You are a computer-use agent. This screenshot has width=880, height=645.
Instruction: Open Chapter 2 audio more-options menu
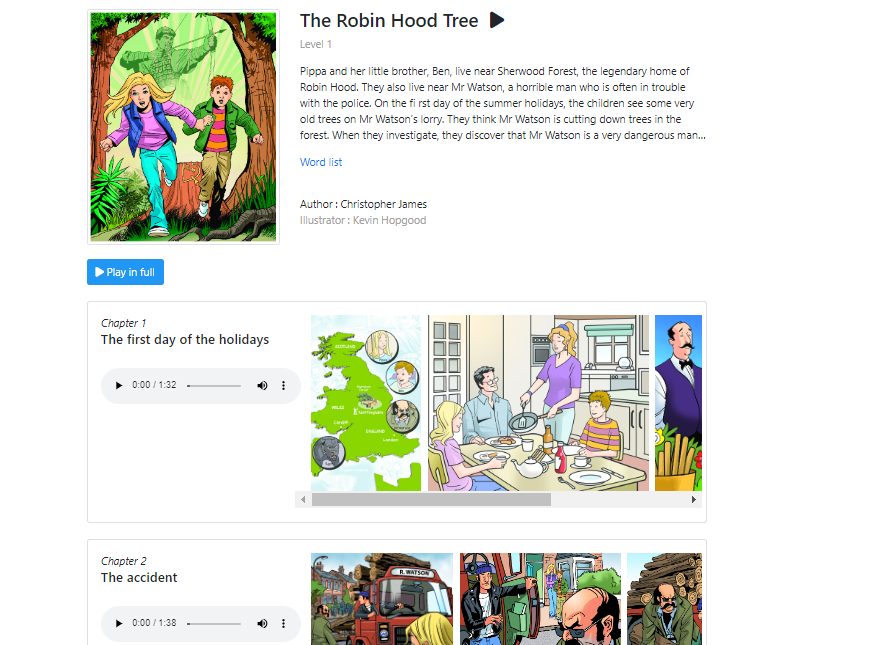pyautogui.click(x=283, y=624)
